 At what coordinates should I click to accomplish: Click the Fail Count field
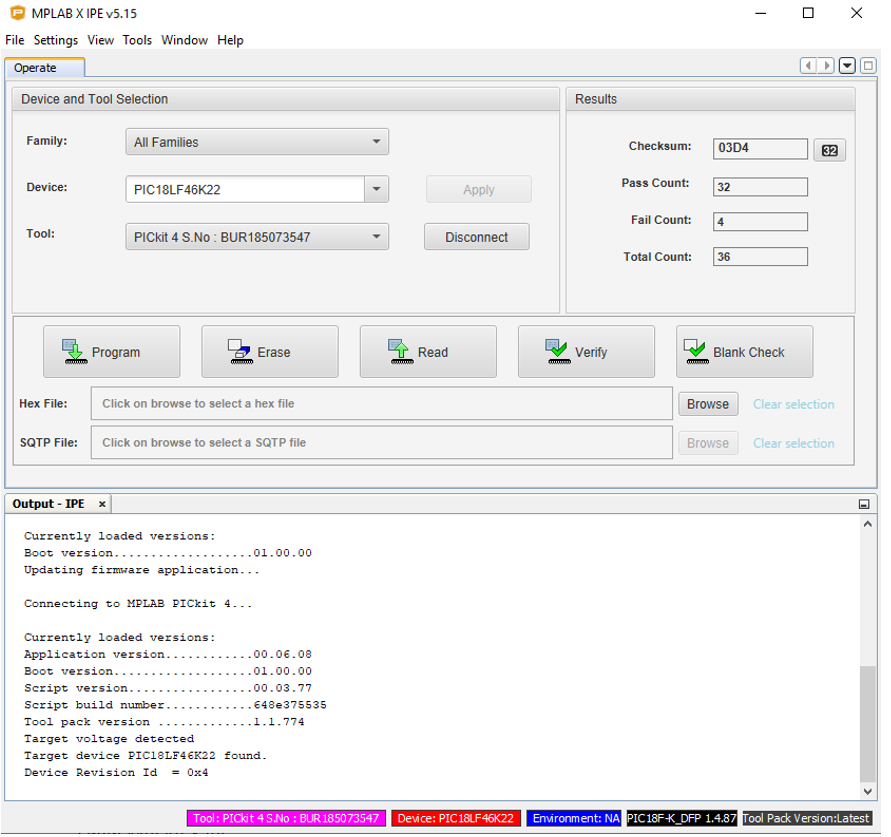coord(760,222)
